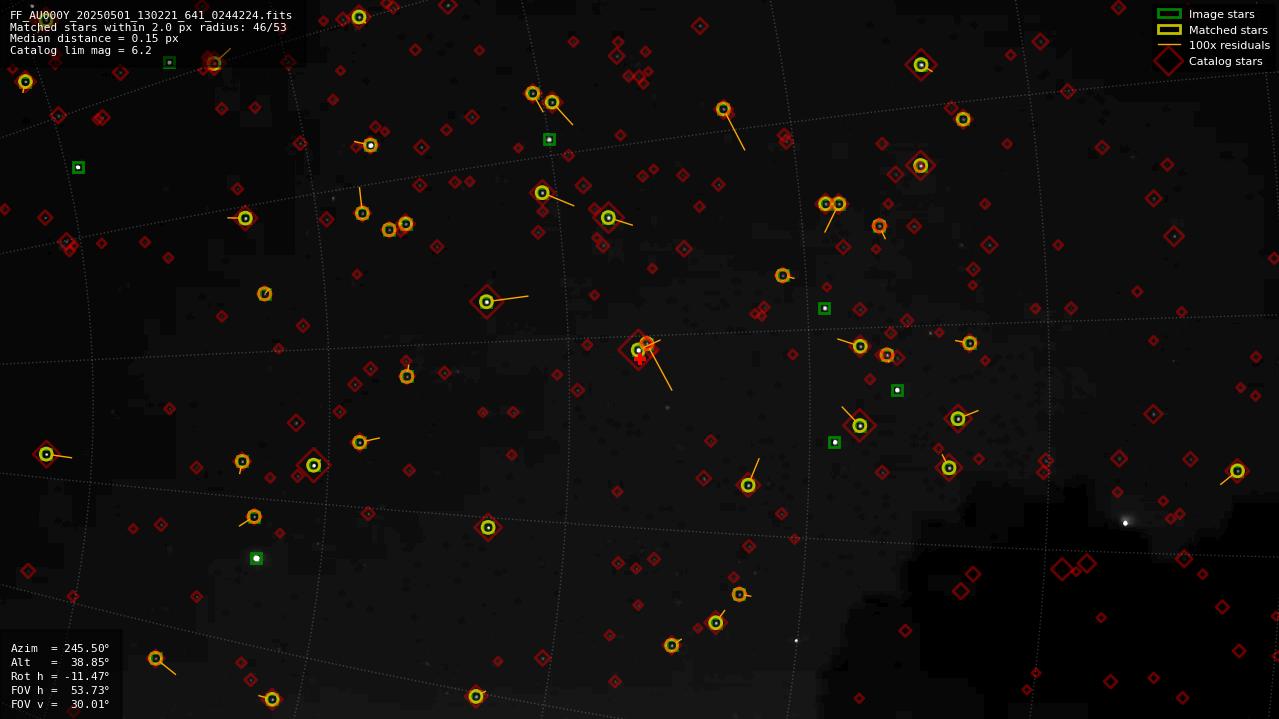The width and height of the screenshot is (1279, 719).
Task: Click 'Catalog lim mag = 6.2' line
Action: click(81, 50)
